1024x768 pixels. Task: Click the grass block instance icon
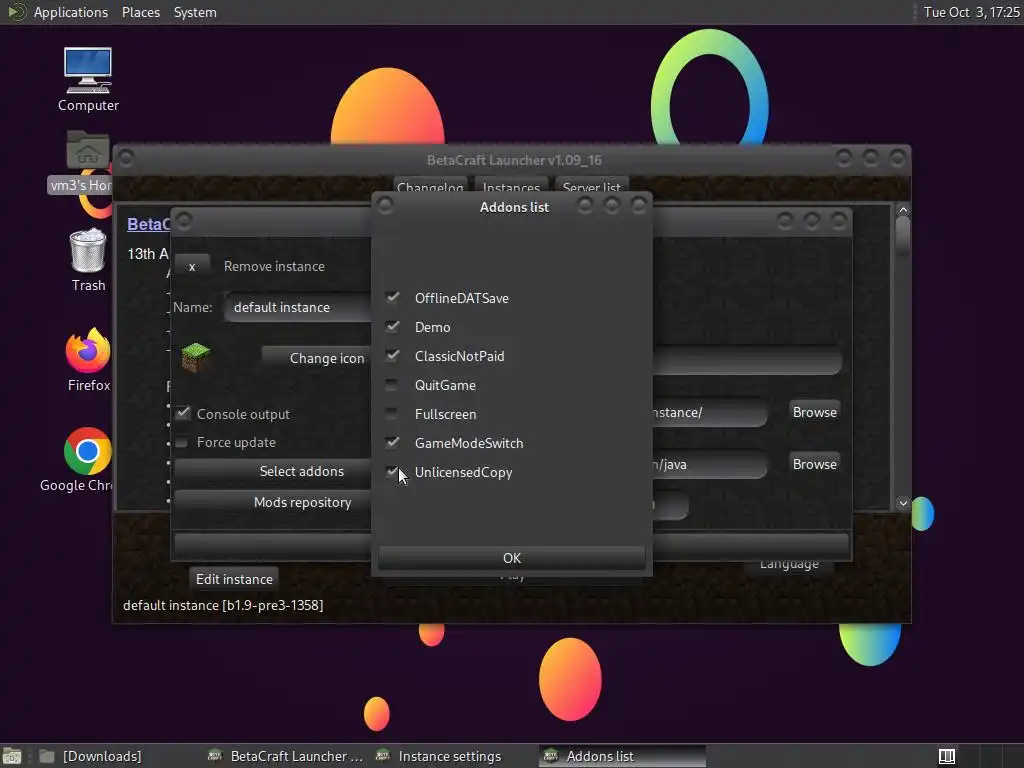(x=195, y=357)
